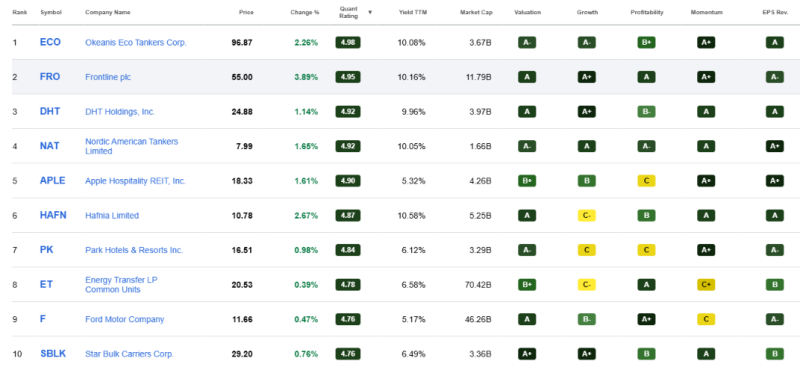Open the ET ticker symbol link
This screenshot has height=367, width=800.
(x=46, y=285)
